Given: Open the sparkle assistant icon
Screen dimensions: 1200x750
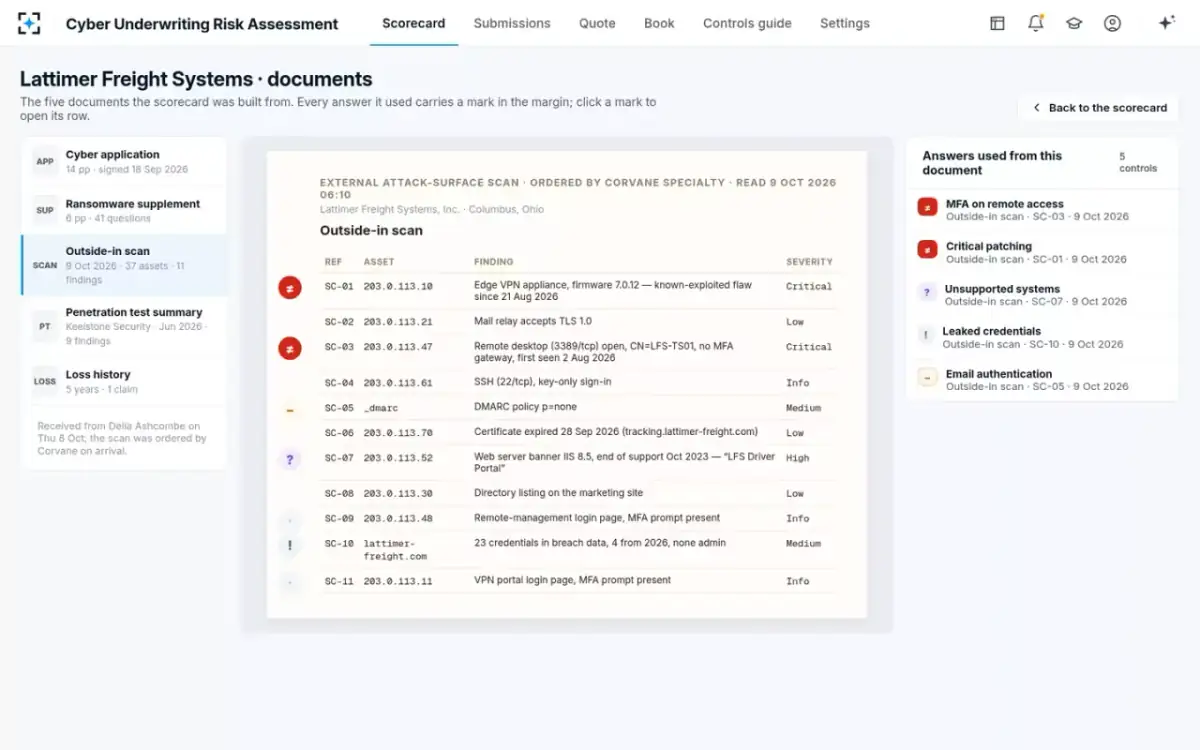Looking at the screenshot, I should pyautogui.click(x=1166, y=23).
